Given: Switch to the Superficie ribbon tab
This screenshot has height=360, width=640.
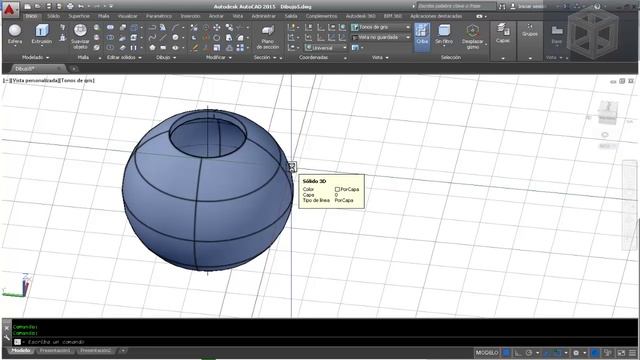Looking at the screenshot, I should (x=79, y=16).
